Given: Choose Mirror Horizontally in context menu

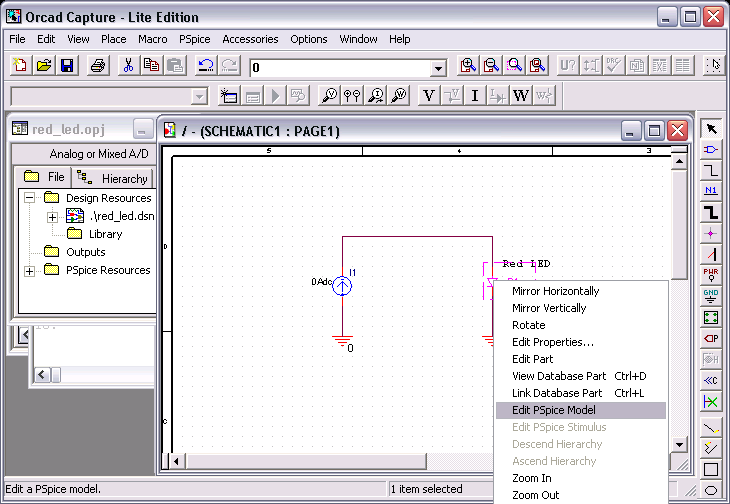Looking at the screenshot, I should tap(581, 291).
